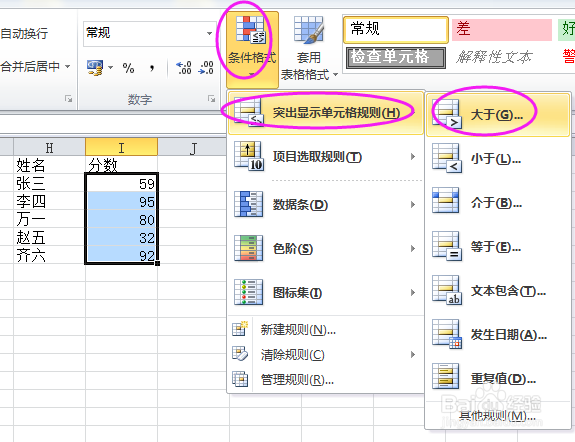Expand 项目选取规则 submenu arrow

tap(413, 157)
